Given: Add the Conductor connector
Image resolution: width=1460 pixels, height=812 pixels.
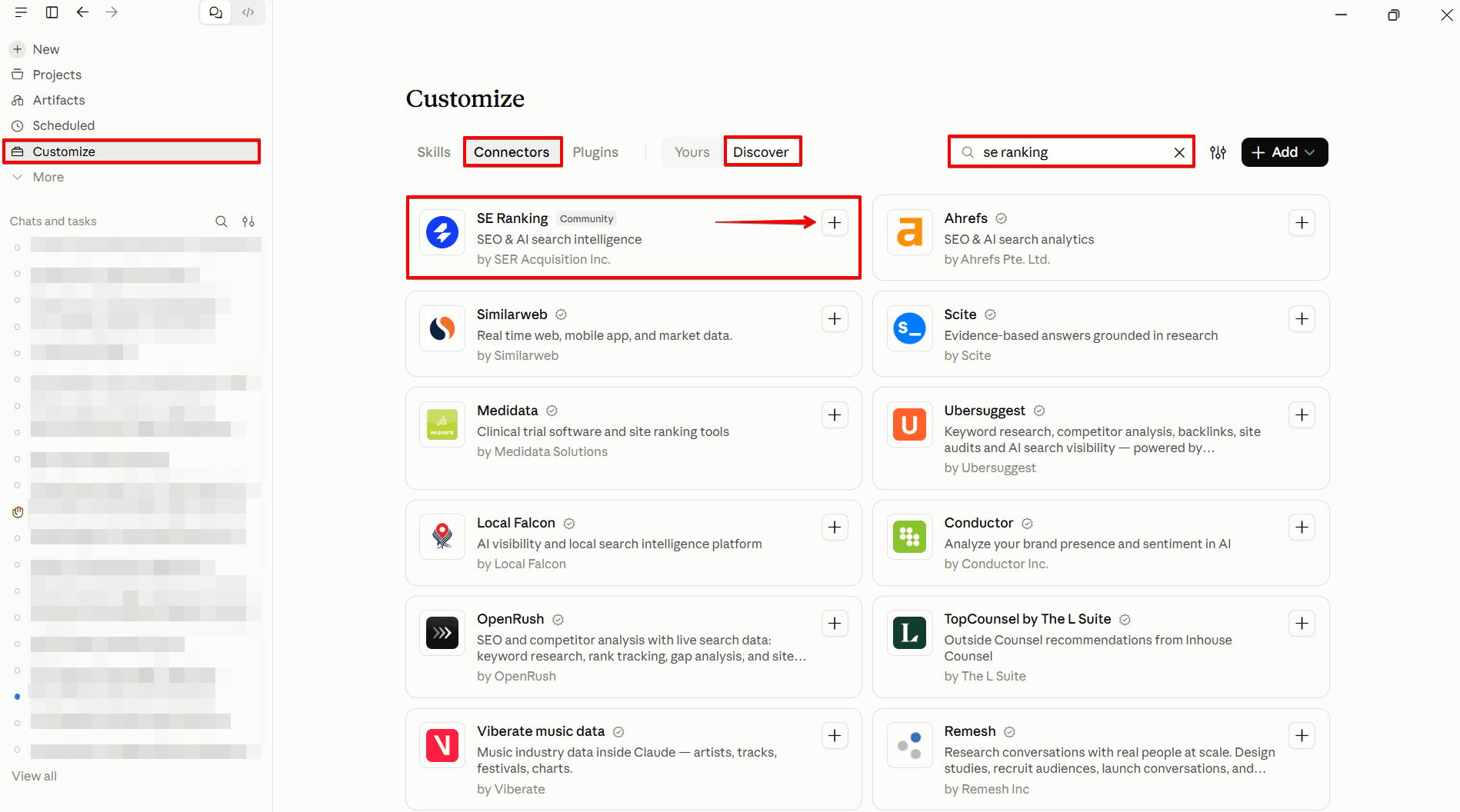Looking at the screenshot, I should click(1302, 527).
